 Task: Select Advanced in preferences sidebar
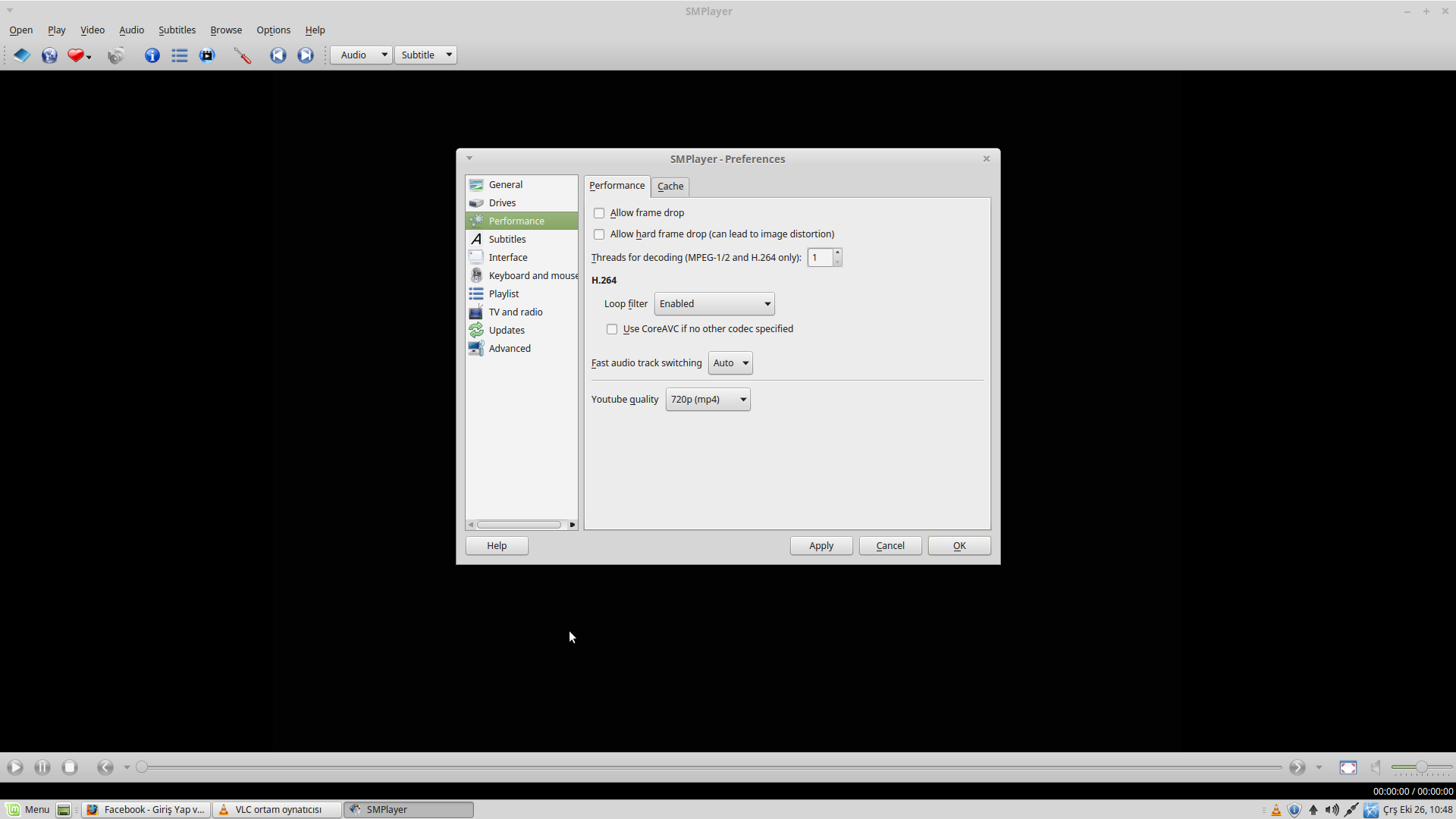click(x=522, y=349)
